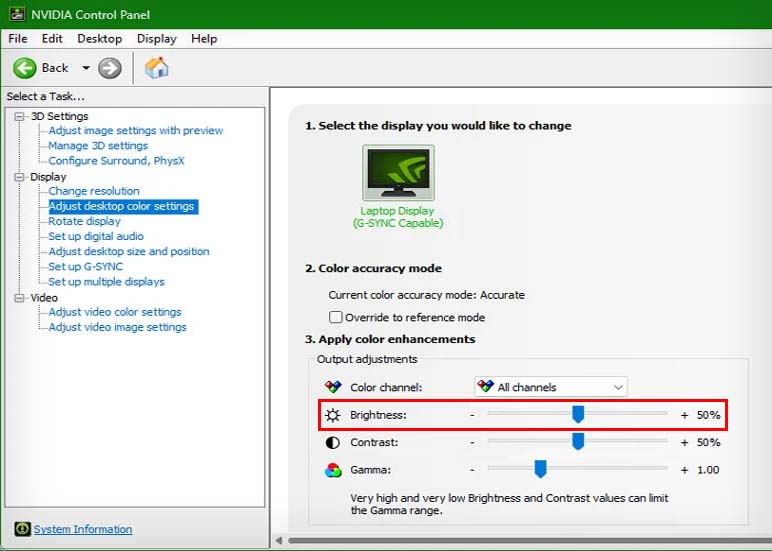Open the Back history dropdown arrow
Image resolution: width=772 pixels, height=551 pixels.
tap(86, 68)
